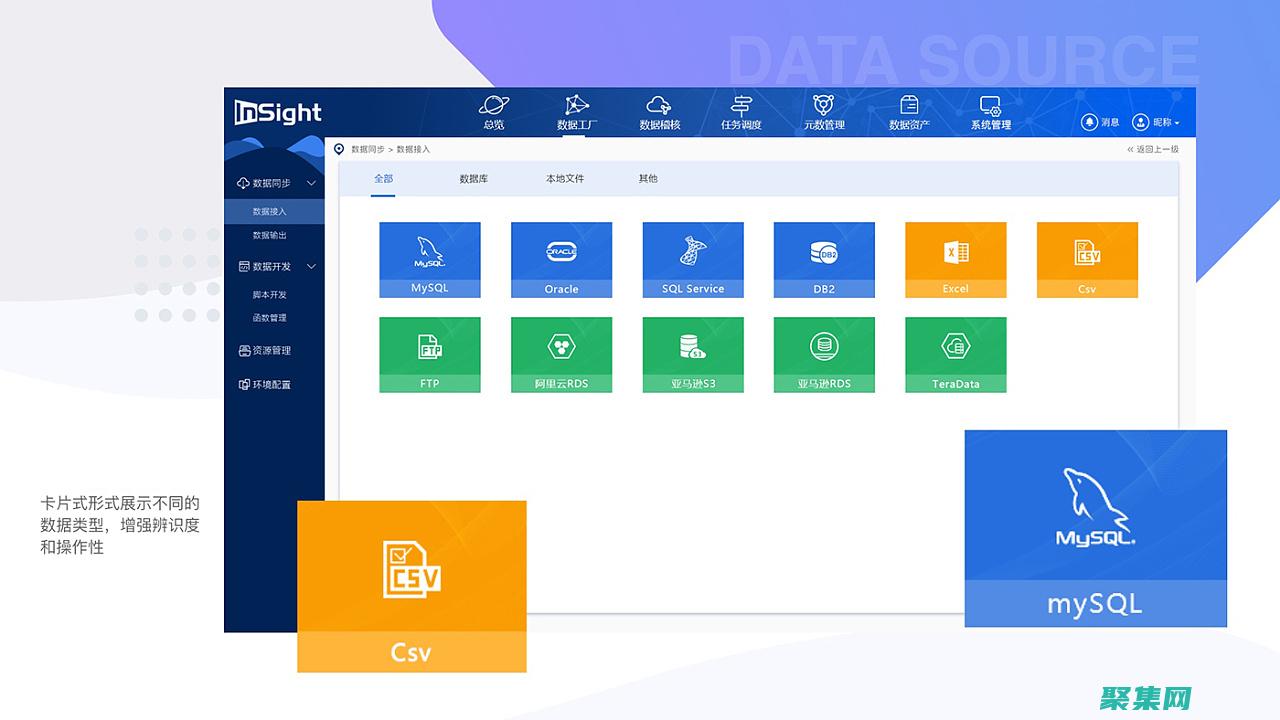Switch to the 本地文件 tab
This screenshot has width=1280, height=720.
565,179
